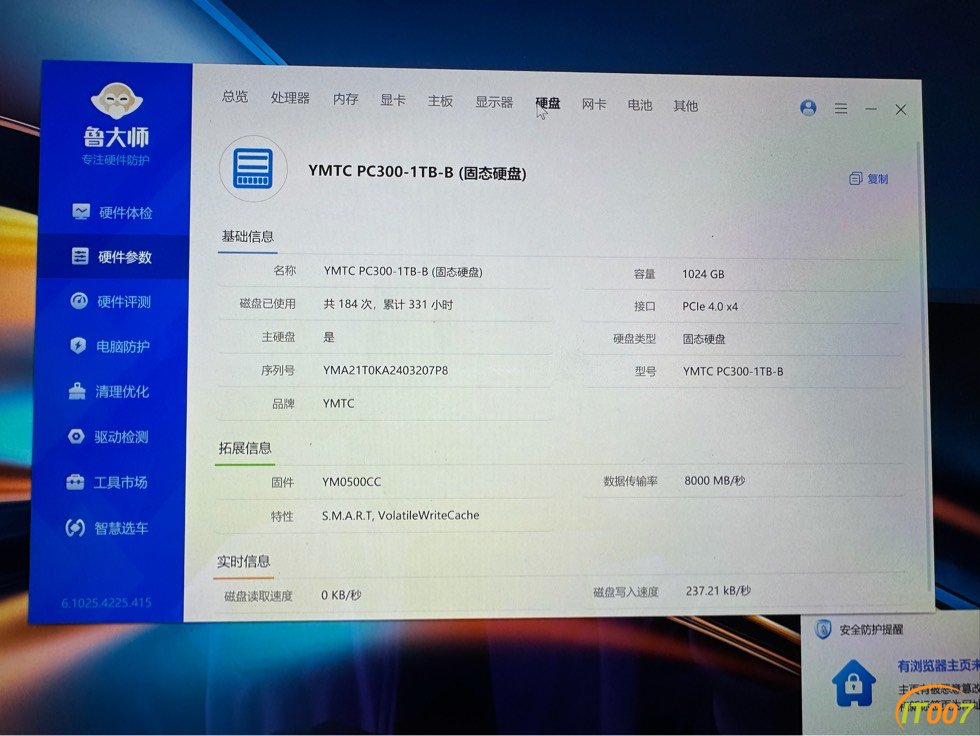Select 硬件参数 in the sidebar
Image resolution: width=980 pixels, height=736 pixels.
(111, 257)
